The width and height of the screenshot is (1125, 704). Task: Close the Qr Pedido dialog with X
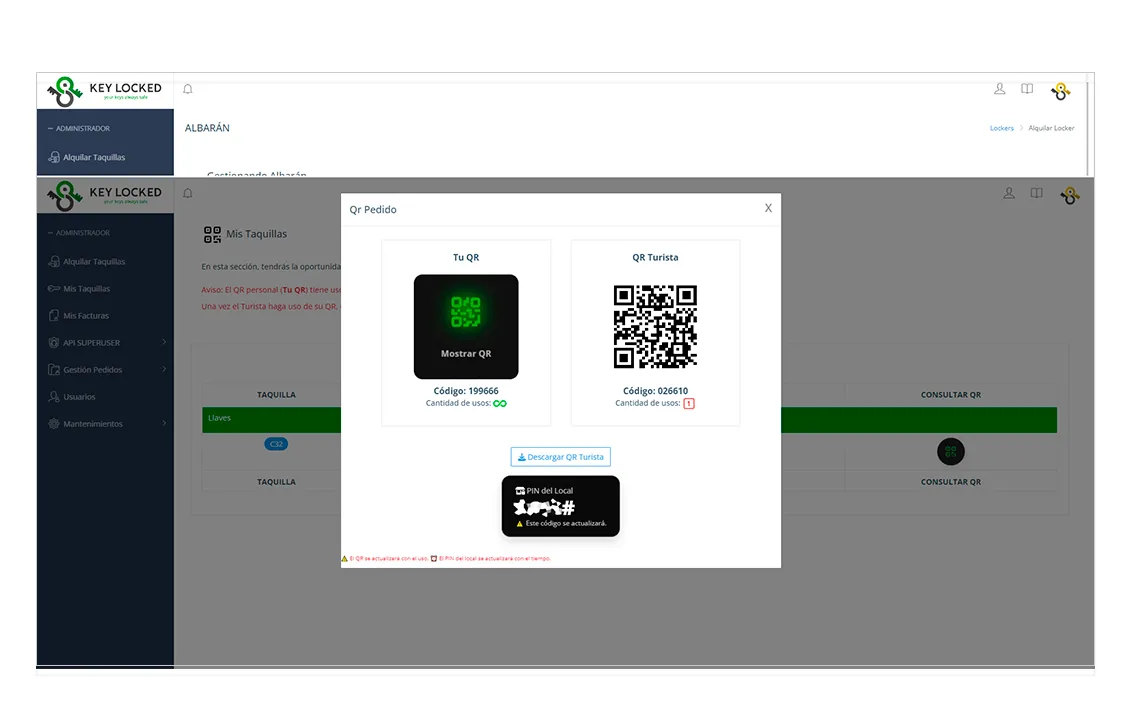768,208
